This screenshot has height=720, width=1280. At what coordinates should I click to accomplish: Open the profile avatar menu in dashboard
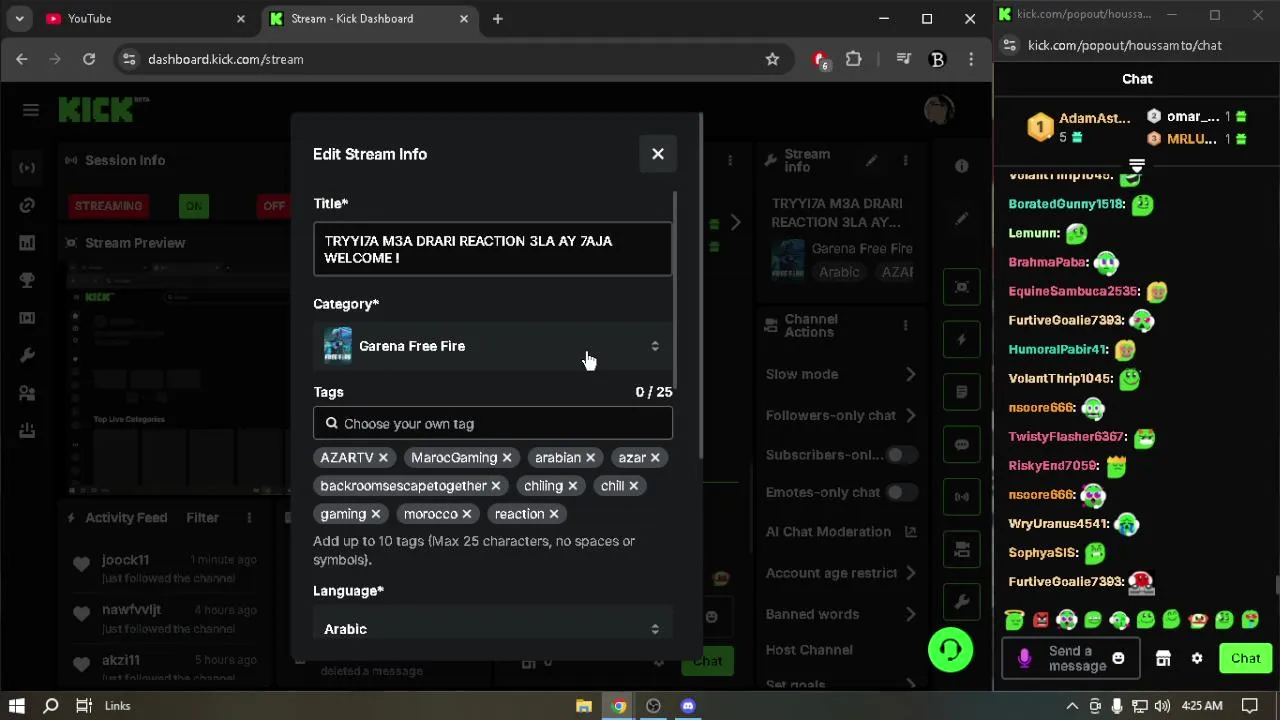pyautogui.click(x=939, y=110)
